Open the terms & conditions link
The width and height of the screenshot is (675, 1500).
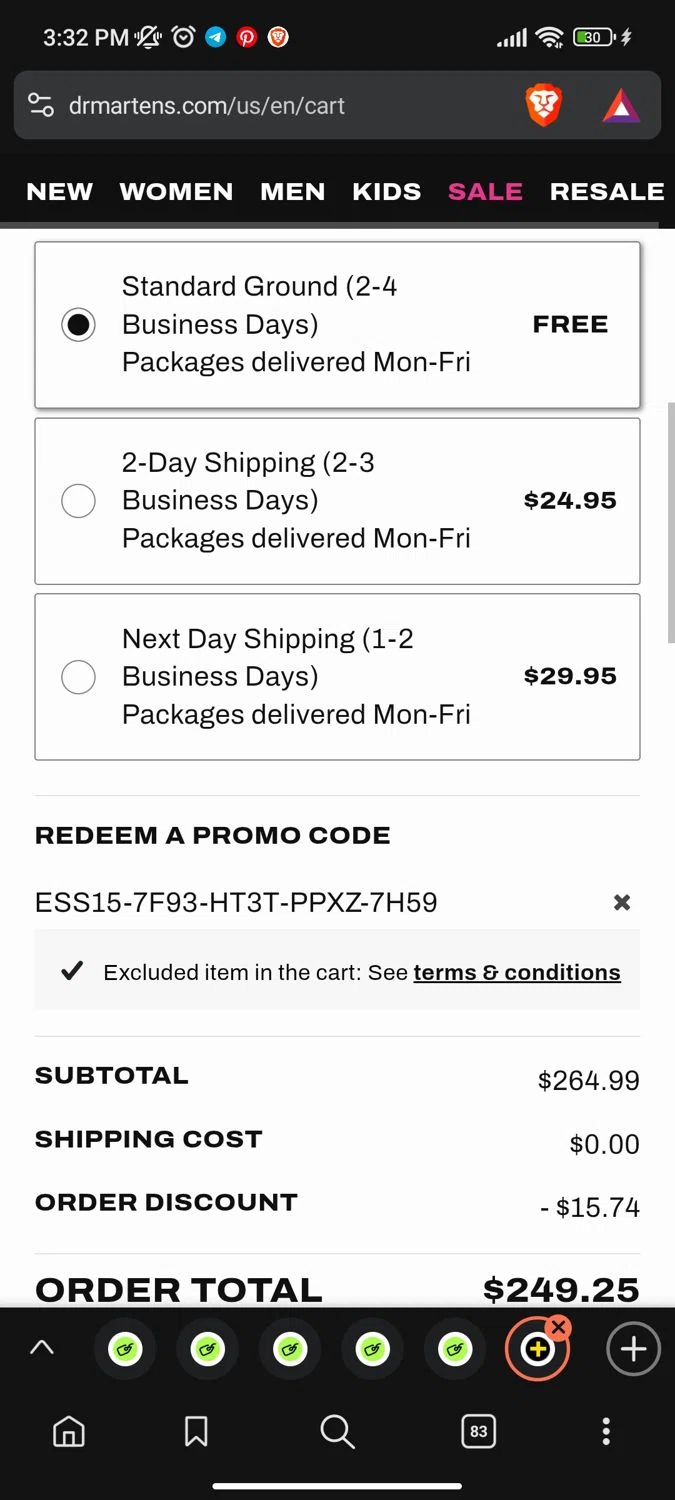click(x=516, y=972)
